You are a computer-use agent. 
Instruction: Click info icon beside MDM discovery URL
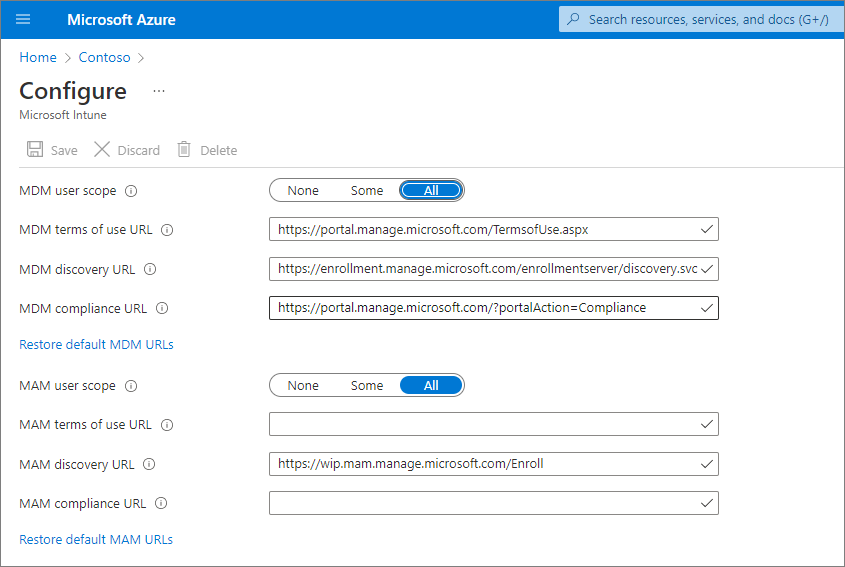tap(150, 269)
